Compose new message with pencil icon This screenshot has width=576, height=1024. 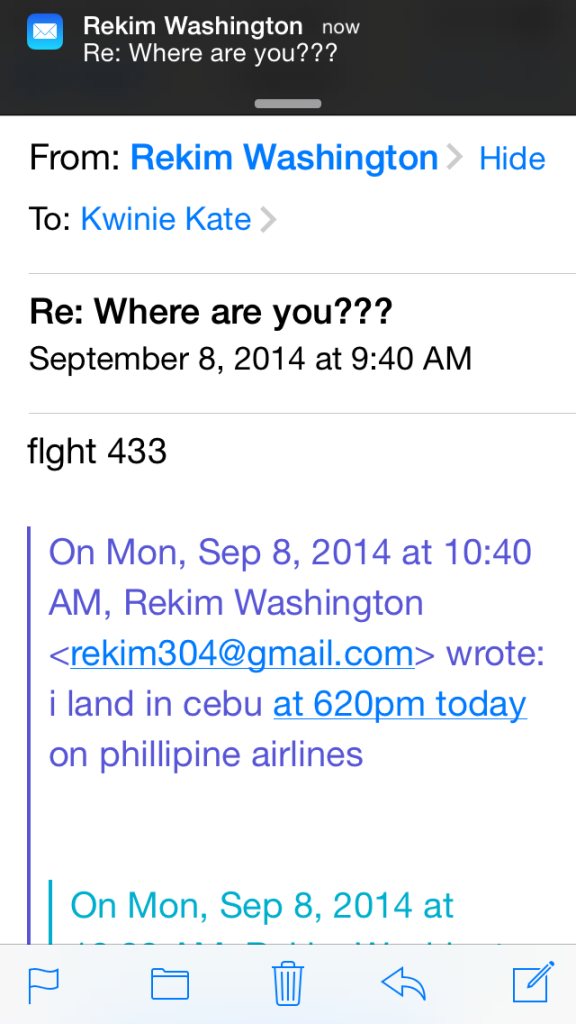[534, 982]
